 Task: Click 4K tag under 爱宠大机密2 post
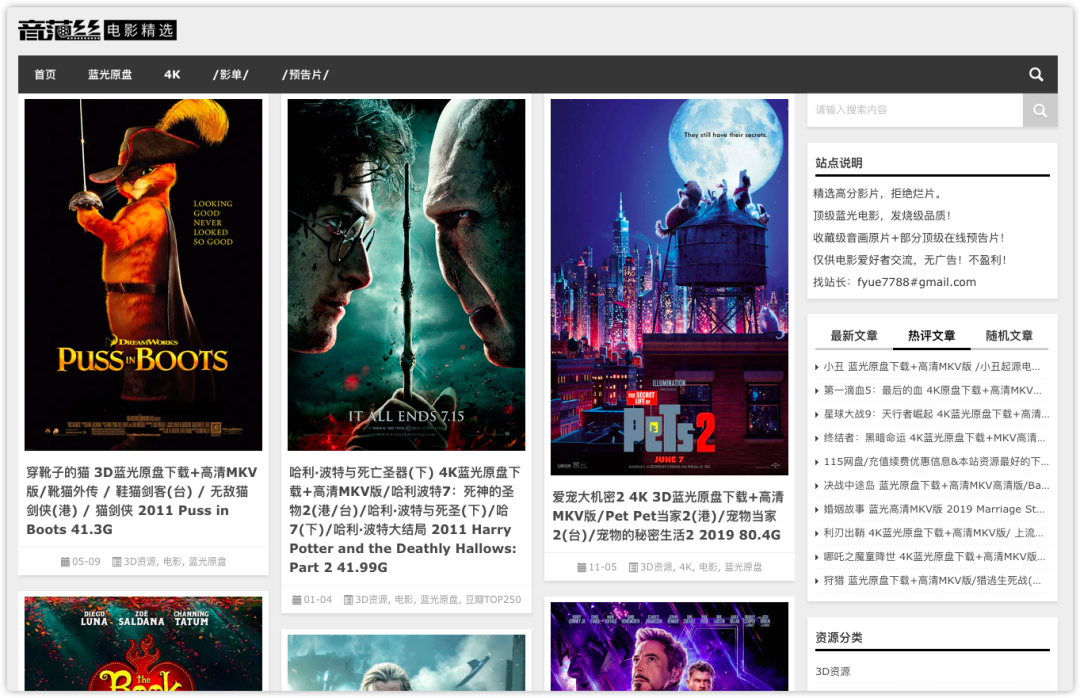pos(686,567)
